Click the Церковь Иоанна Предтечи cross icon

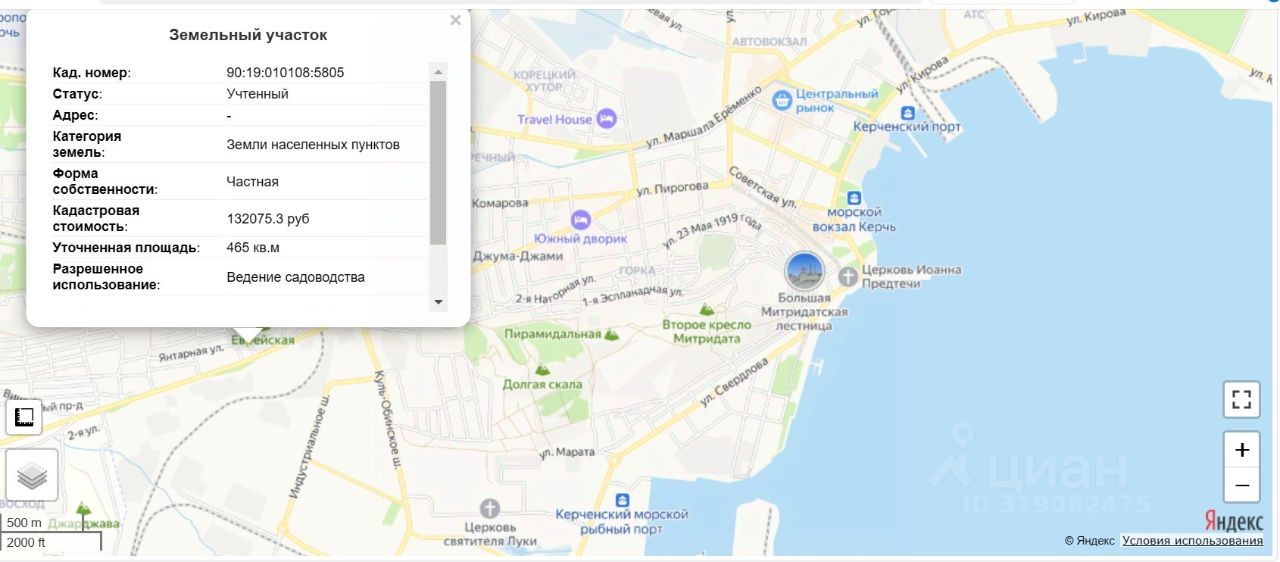tap(848, 277)
